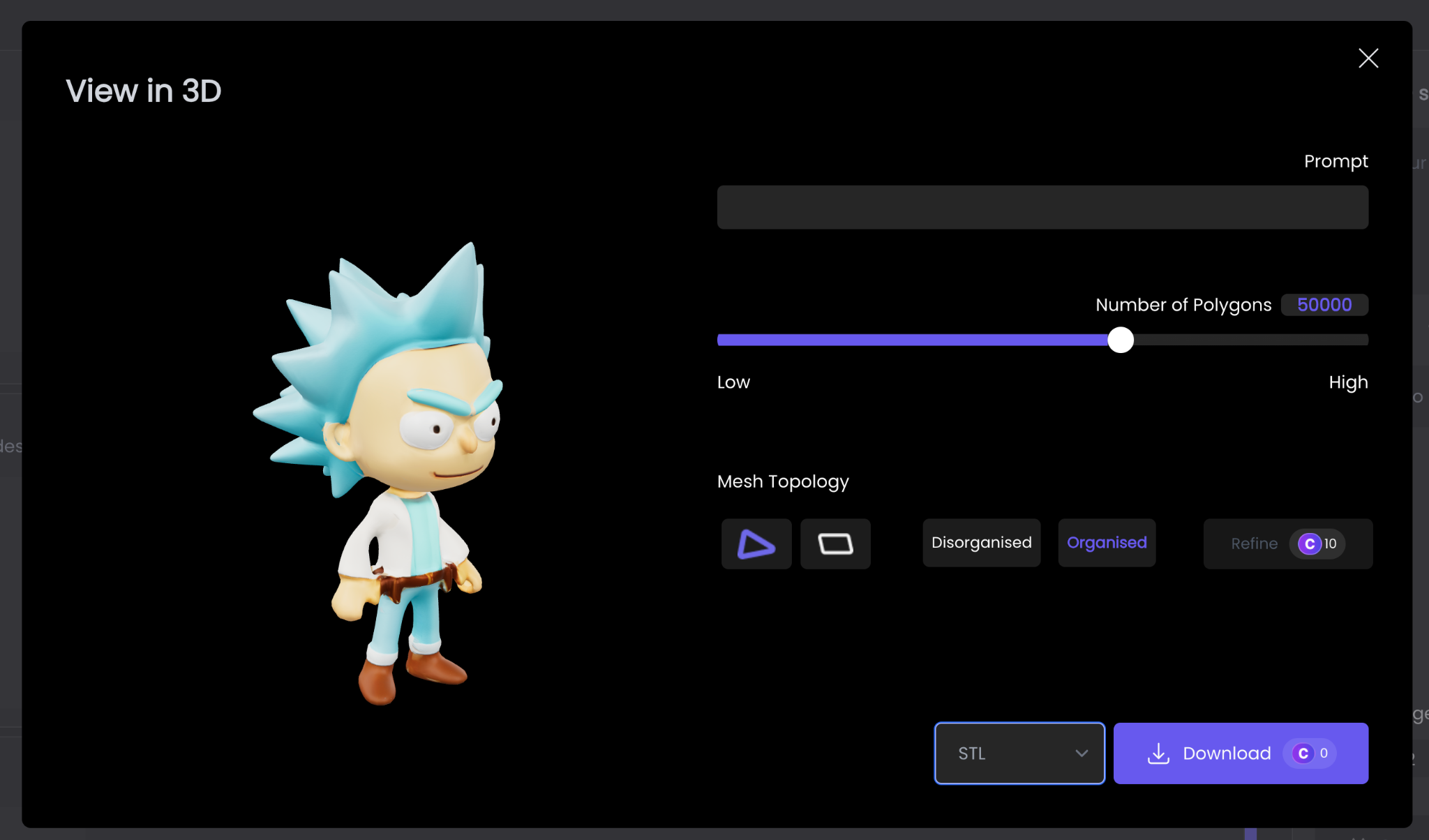This screenshot has height=840, width=1429.
Task: Choose Disorganised mesh option
Action: [981, 543]
